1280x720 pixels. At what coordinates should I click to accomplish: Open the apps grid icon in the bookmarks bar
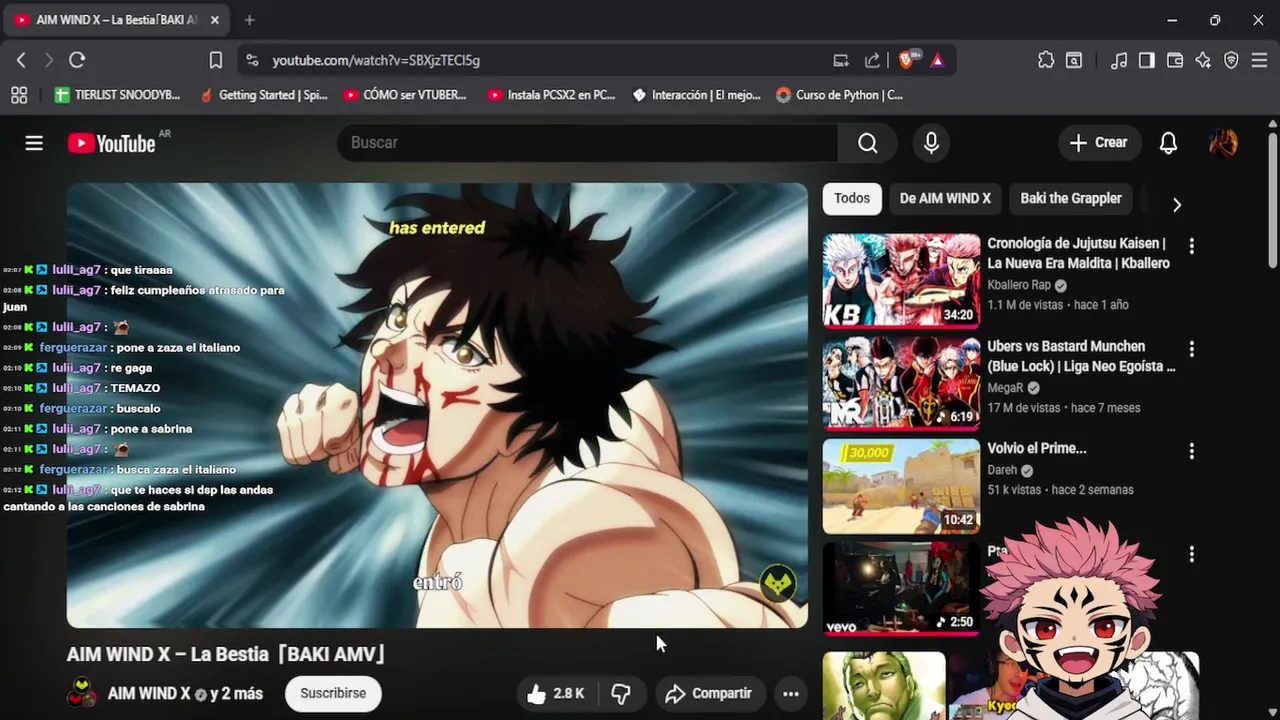pos(19,95)
